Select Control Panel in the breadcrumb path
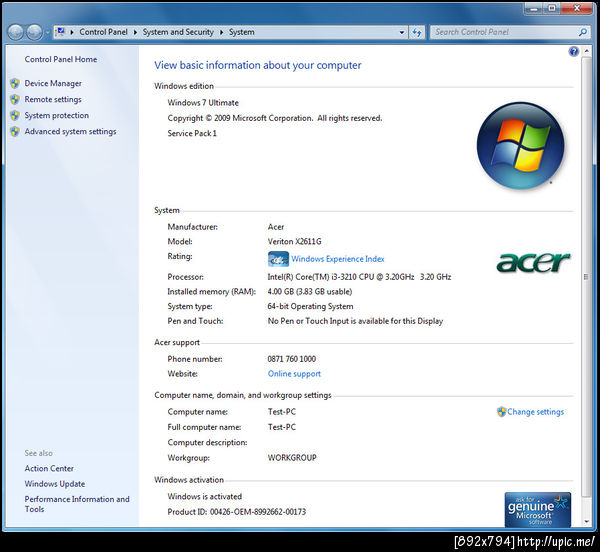Screen dimensions: 600x552 coord(103,32)
